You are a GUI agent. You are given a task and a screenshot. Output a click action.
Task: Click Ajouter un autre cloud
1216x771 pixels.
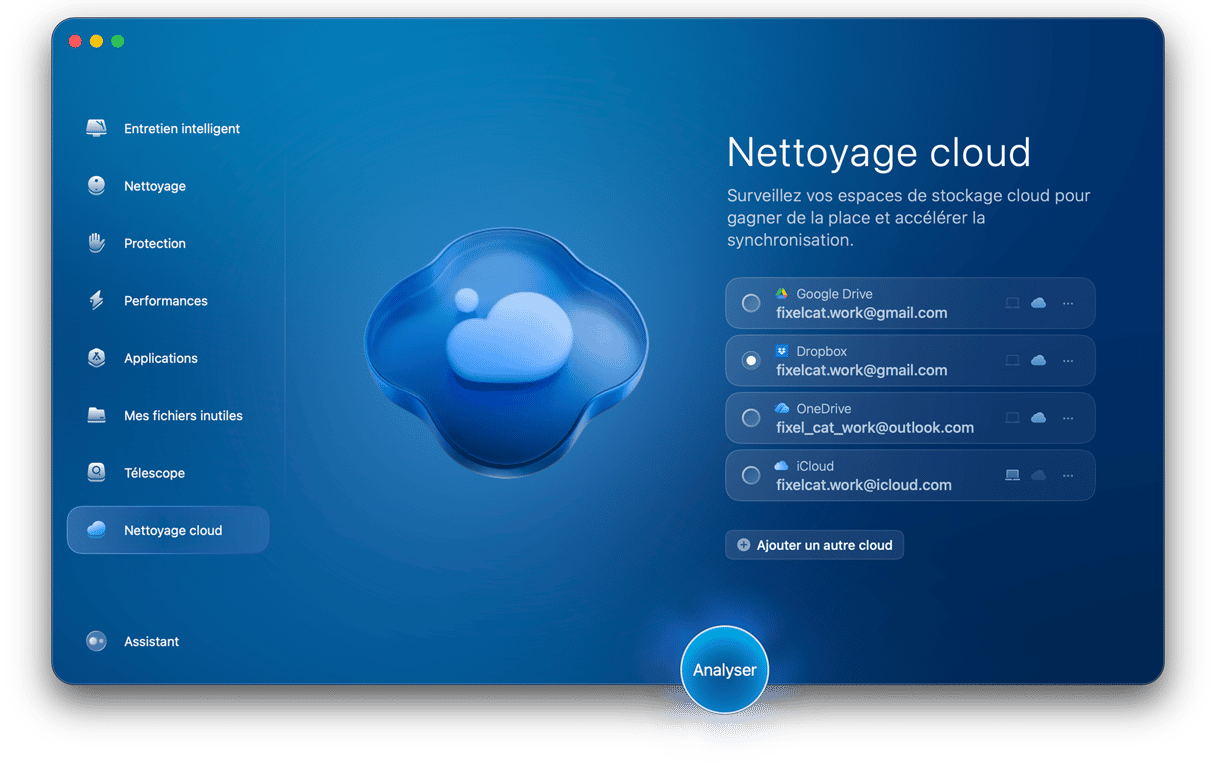click(814, 545)
